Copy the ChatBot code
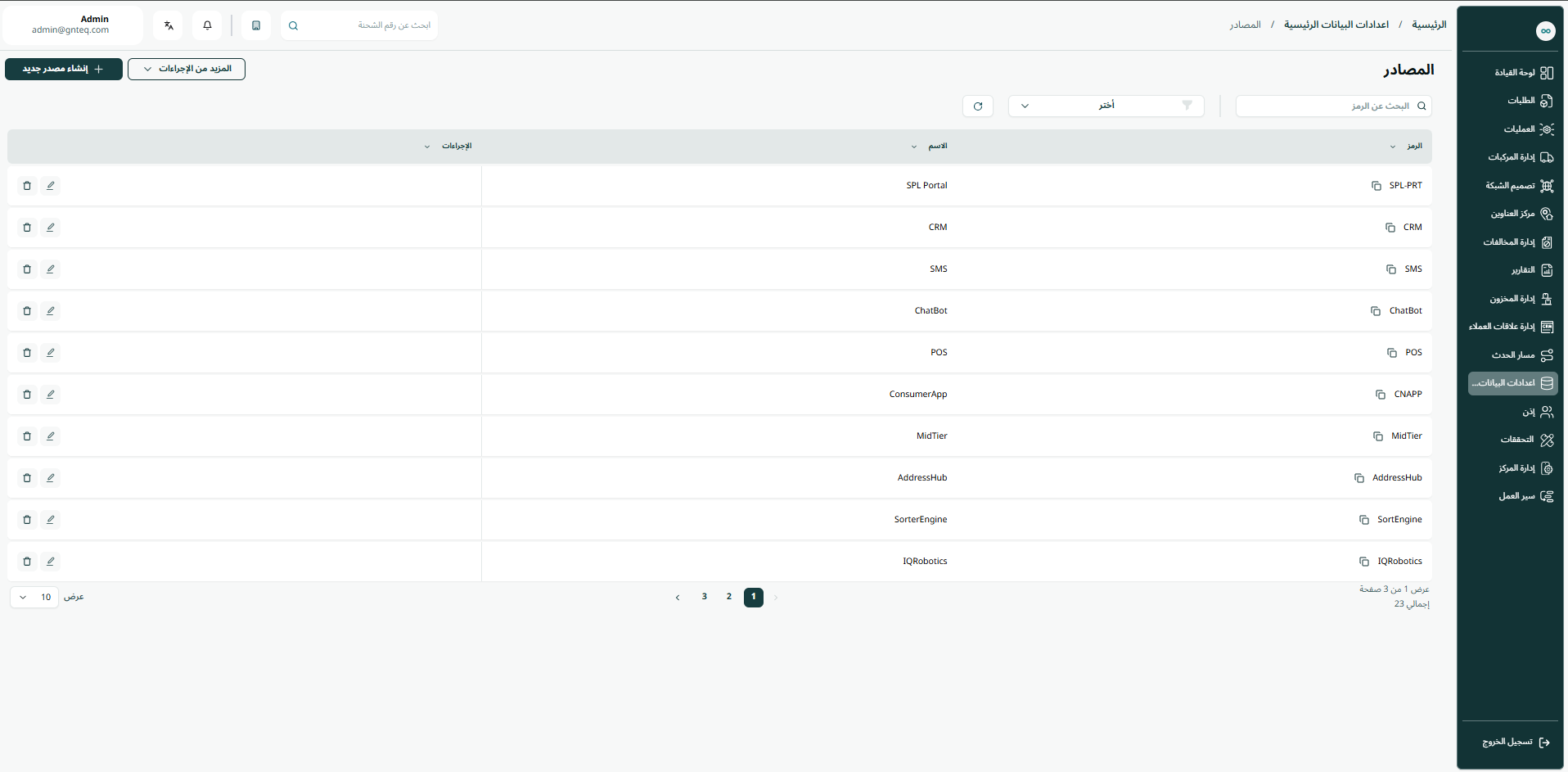1568x772 pixels. pos(1376,311)
